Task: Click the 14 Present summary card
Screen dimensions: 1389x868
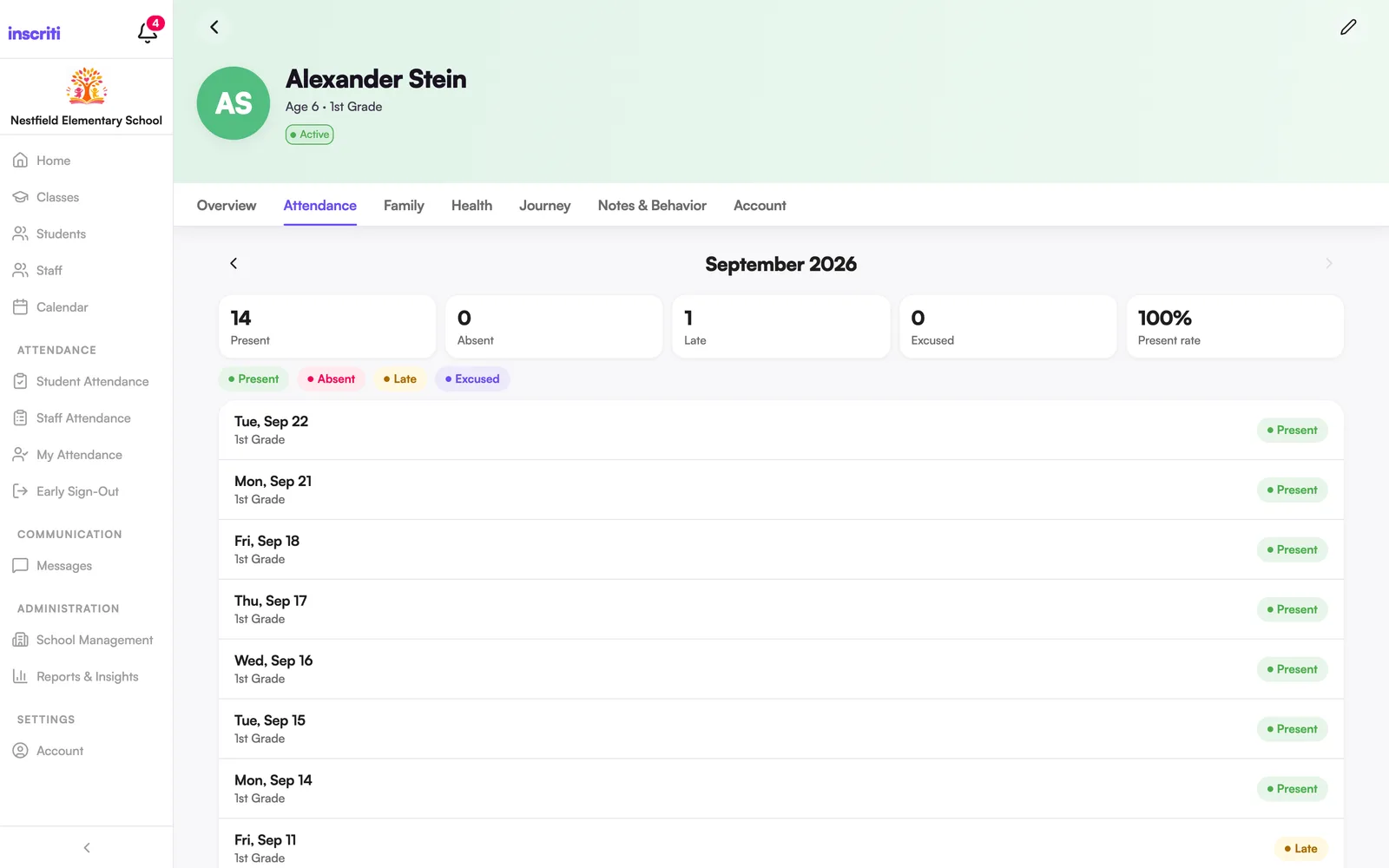Action: pyautogui.click(x=327, y=326)
